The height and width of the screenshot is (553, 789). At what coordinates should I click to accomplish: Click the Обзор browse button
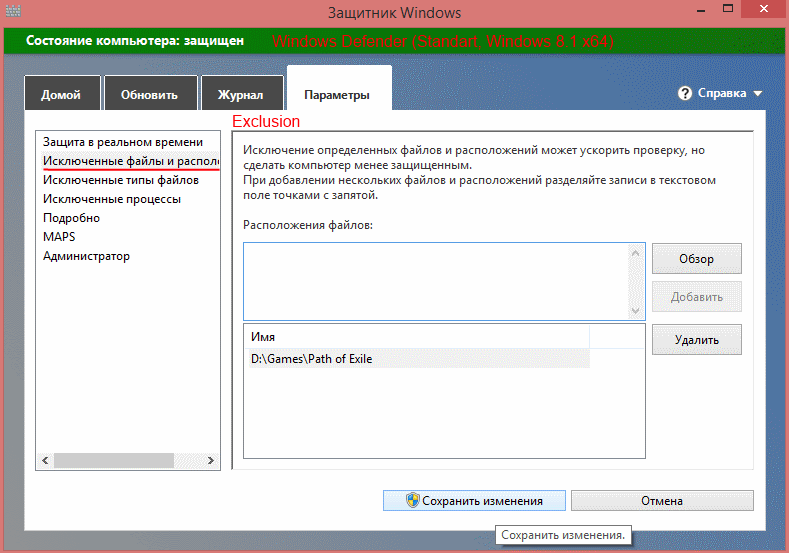[x=696, y=259]
